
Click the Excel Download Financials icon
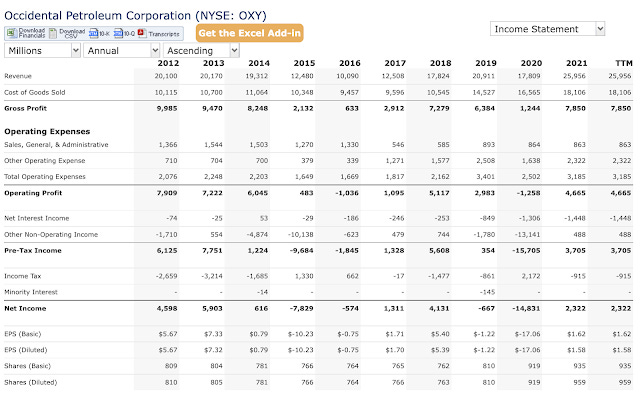pyautogui.click(x=12, y=33)
